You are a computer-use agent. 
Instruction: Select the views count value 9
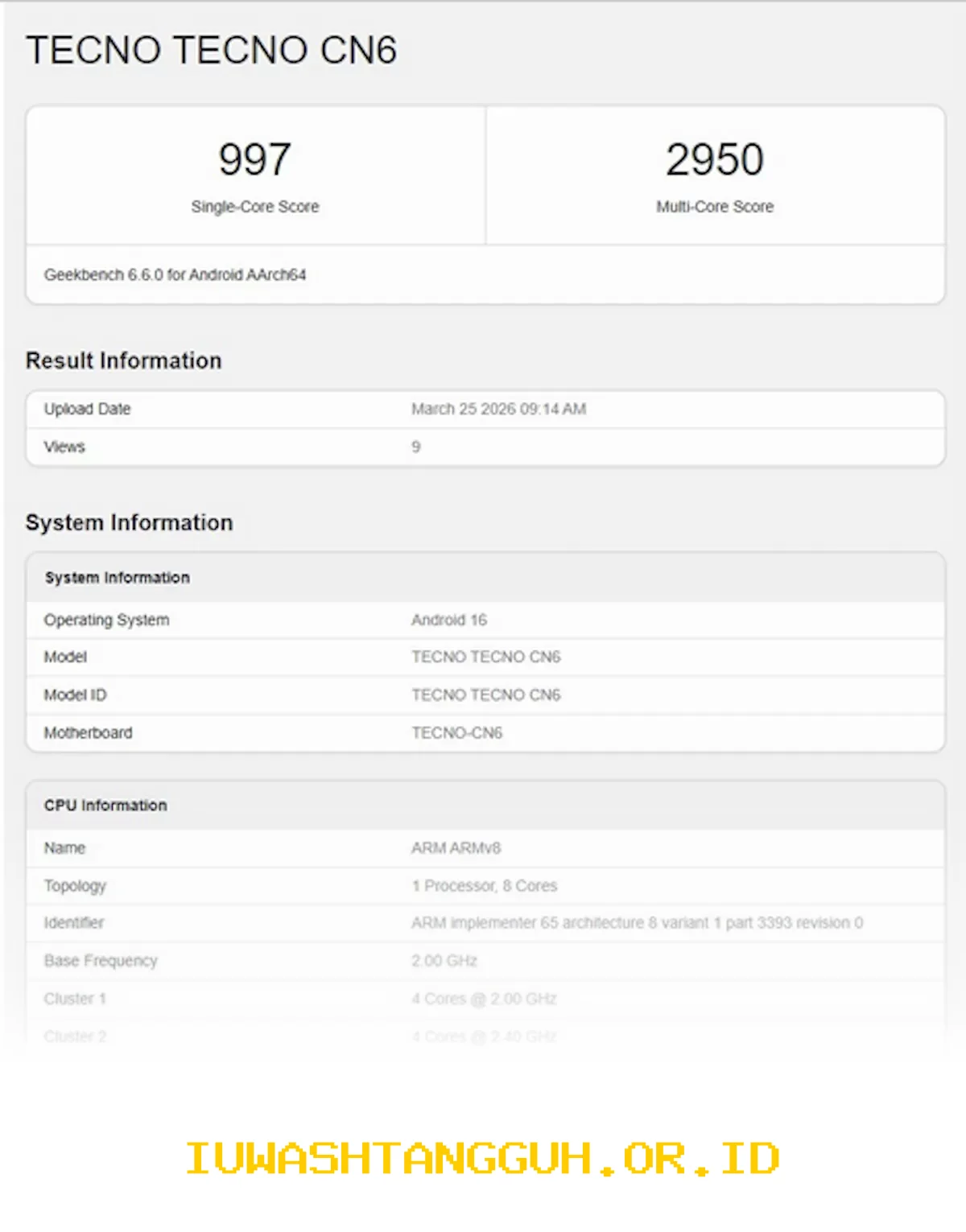(416, 447)
